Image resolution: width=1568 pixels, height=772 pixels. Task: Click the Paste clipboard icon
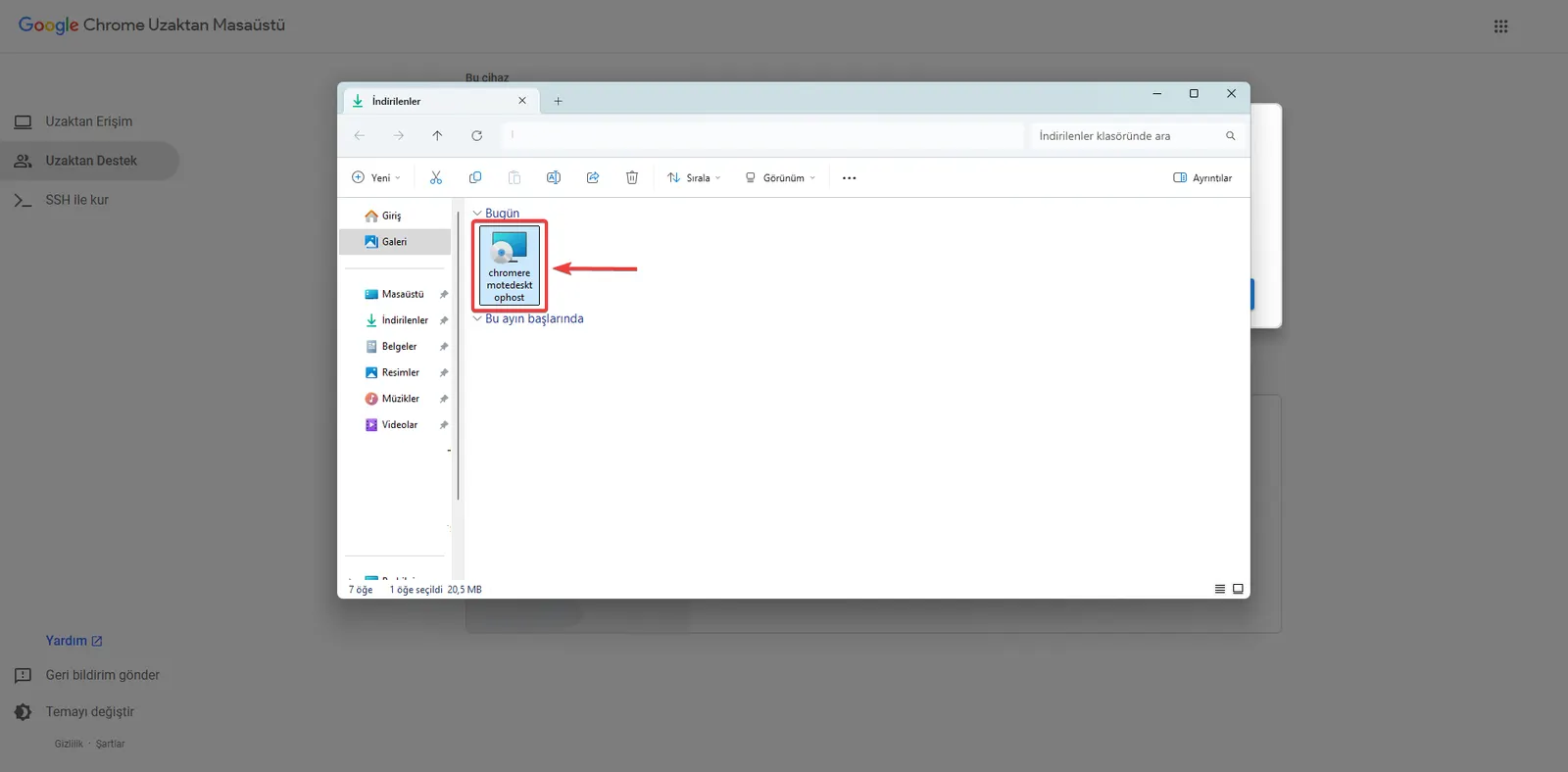coord(514,177)
